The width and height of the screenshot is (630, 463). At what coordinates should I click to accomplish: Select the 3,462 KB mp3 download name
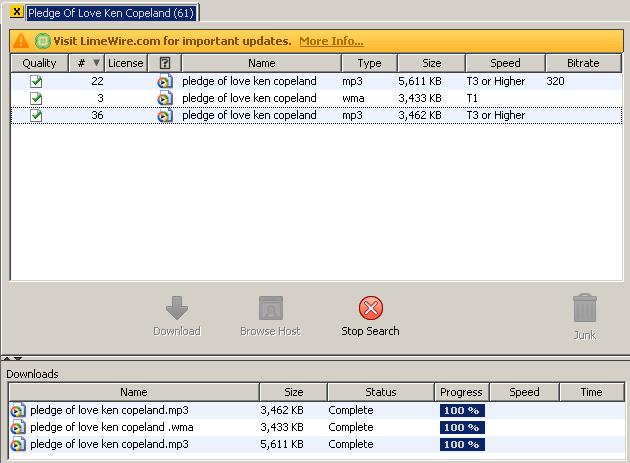109,410
